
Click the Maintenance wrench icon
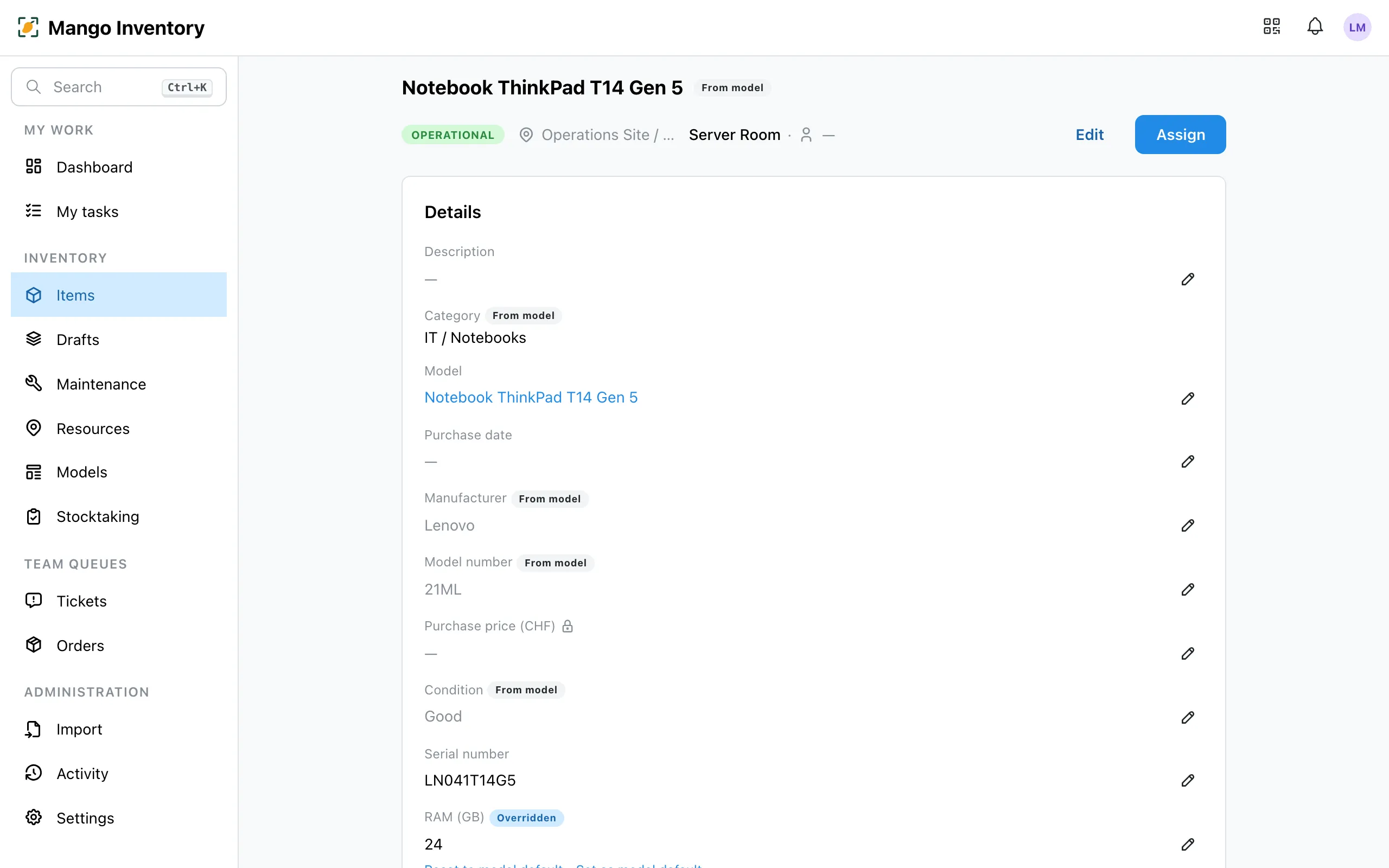(x=34, y=383)
